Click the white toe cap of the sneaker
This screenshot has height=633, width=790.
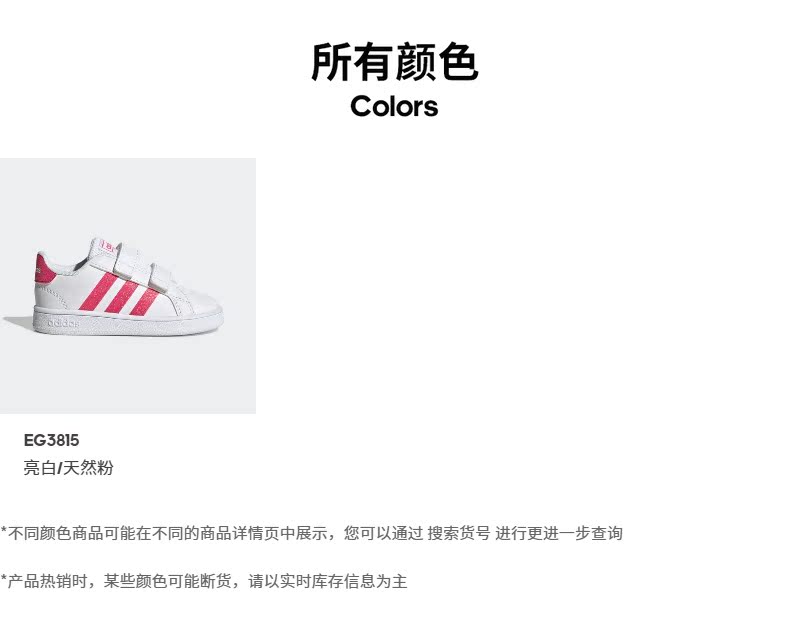pyautogui.click(x=202, y=302)
